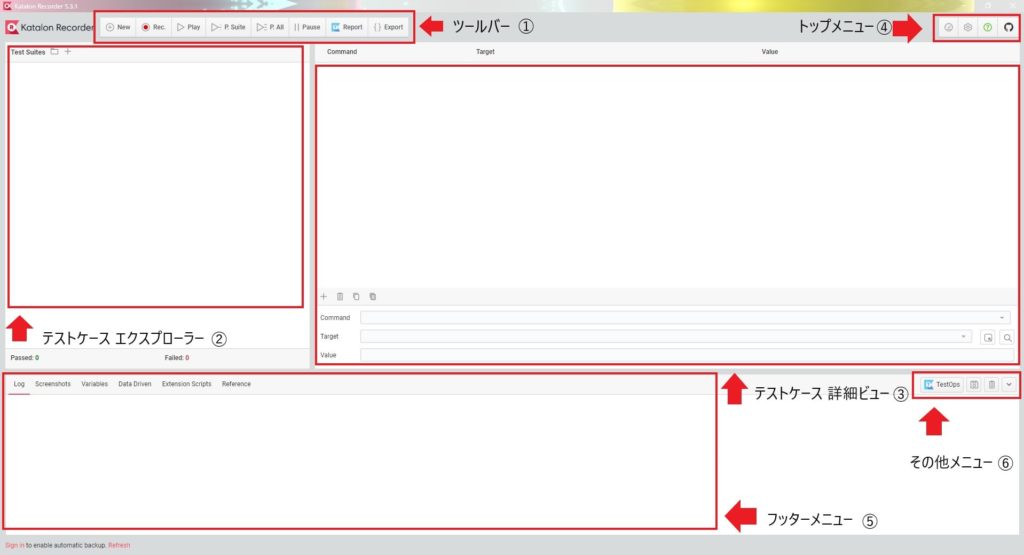1024x555 pixels.
Task: Click the find target magnifier icon
Action: [x=1008, y=338]
